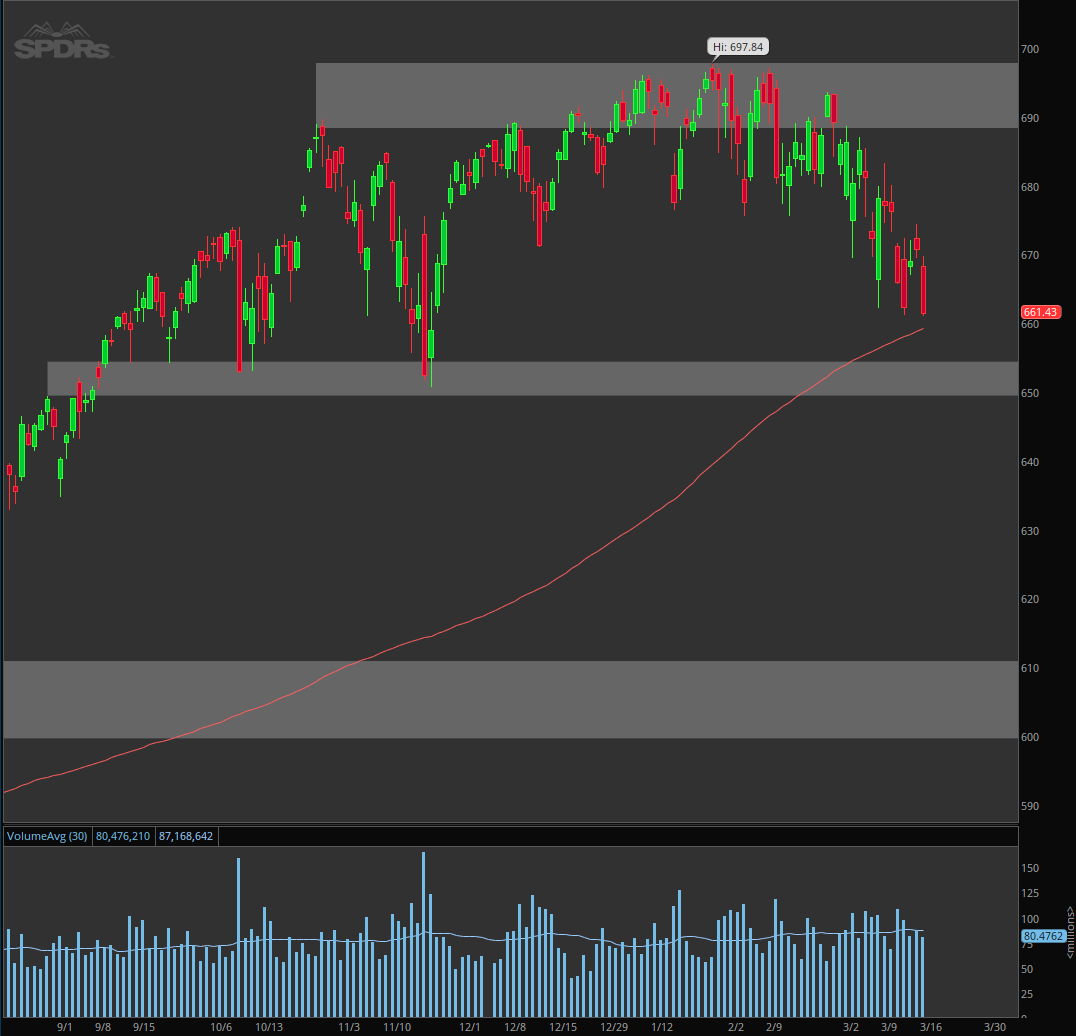This screenshot has height=1036, width=1076.
Task: Click the Hi: 697.84 price bubble
Action: pyautogui.click(x=738, y=47)
